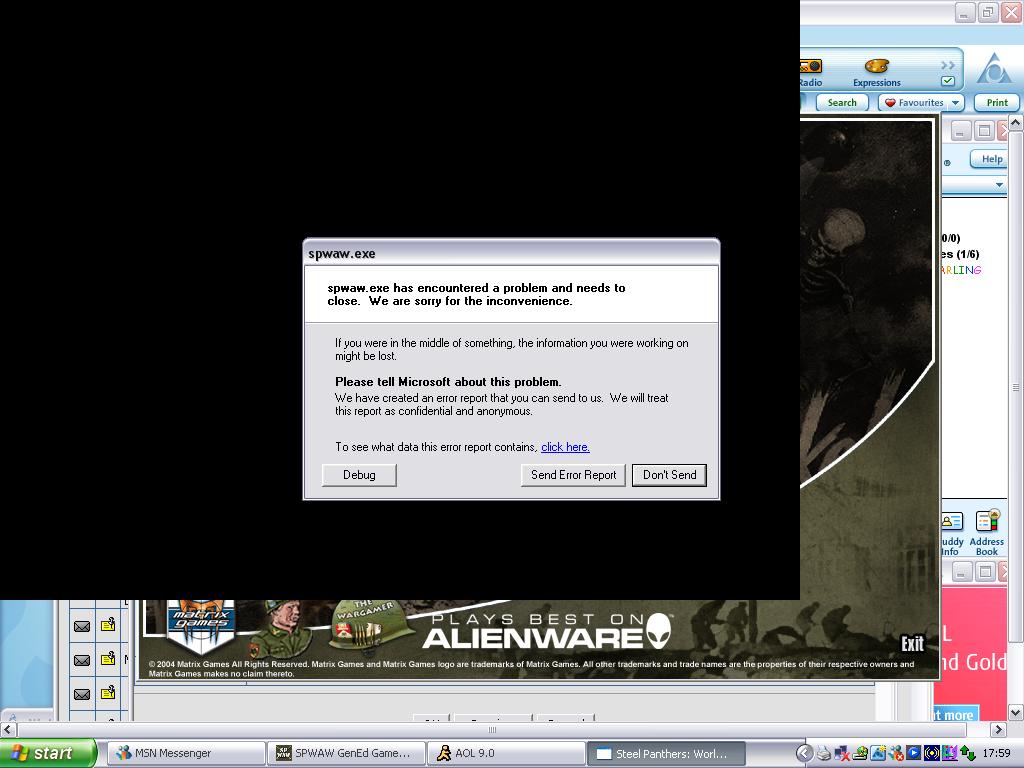Click Exit on the Steel Panthers splash
The height and width of the screenshot is (768, 1024).
(912, 644)
